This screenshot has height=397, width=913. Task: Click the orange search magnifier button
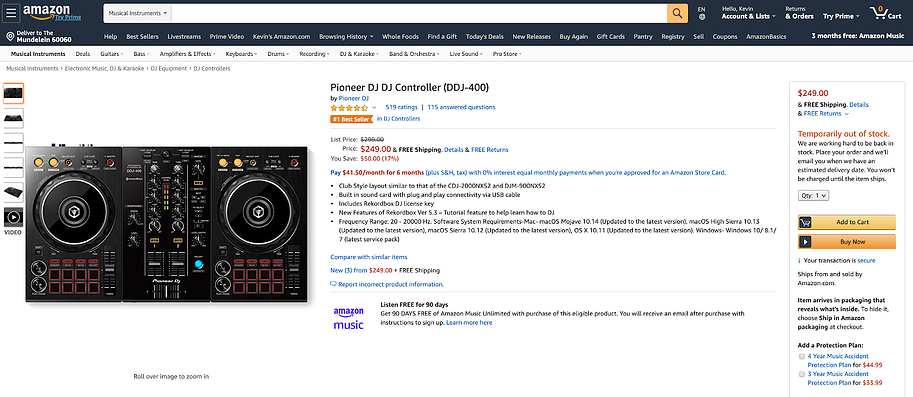pos(677,13)
